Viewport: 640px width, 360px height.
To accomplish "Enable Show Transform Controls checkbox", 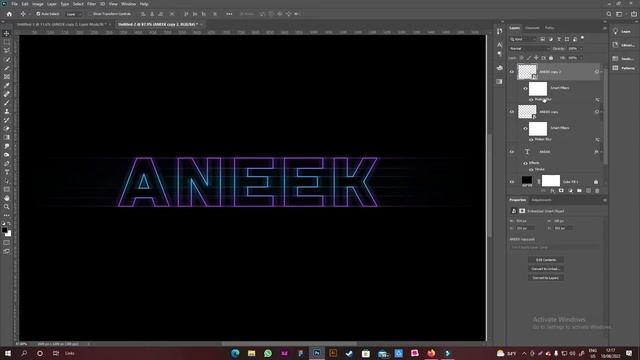I will 90,14.
